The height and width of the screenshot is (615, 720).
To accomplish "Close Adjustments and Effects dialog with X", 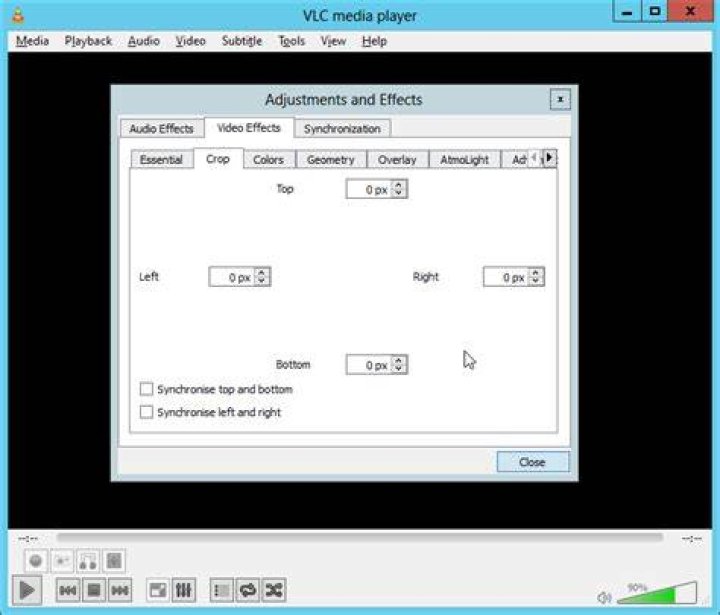I will (x=560, y=99).
